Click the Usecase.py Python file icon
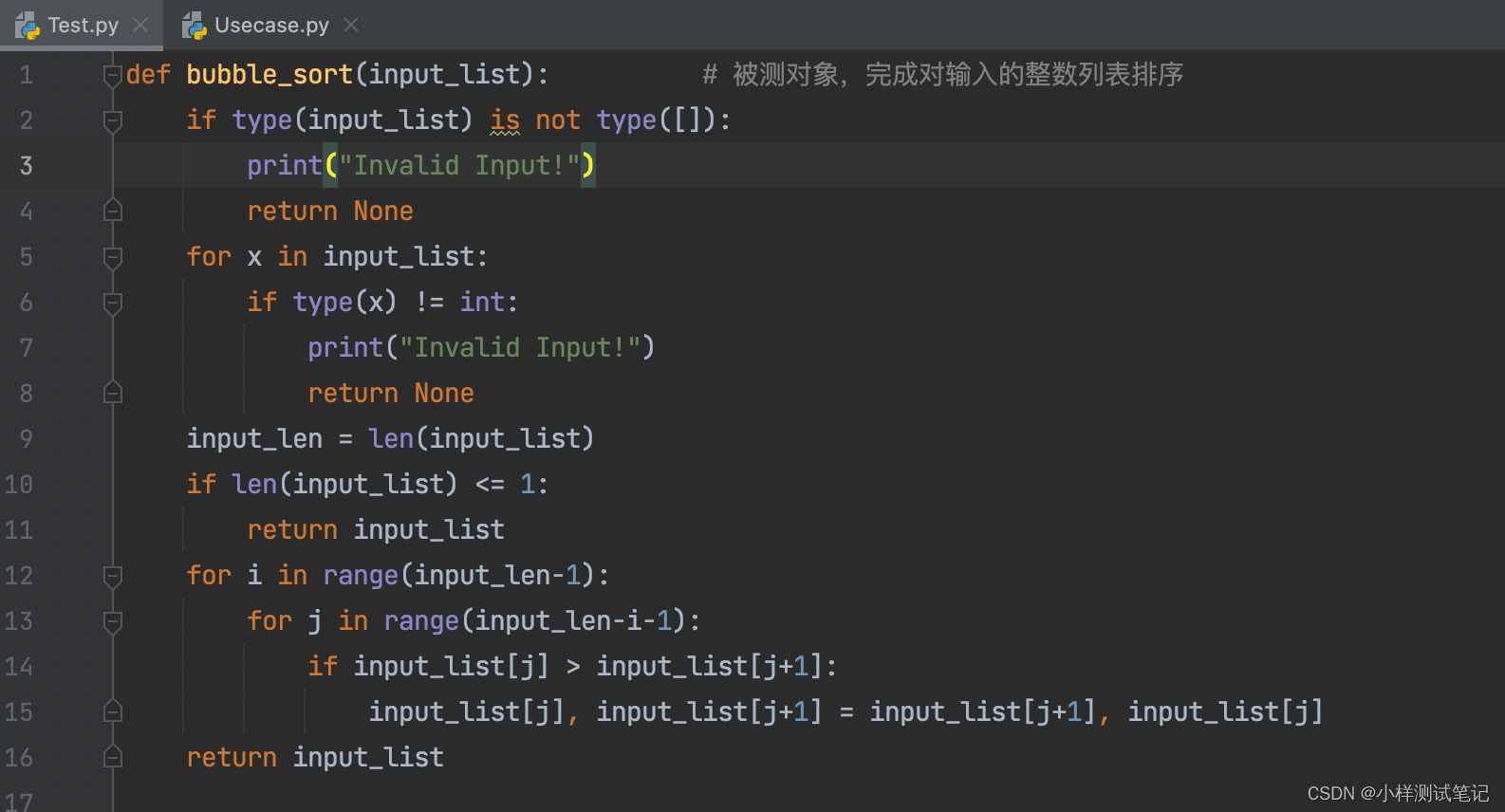Image resolution: width=1505 pixels, height=812 pixels. 195,26
